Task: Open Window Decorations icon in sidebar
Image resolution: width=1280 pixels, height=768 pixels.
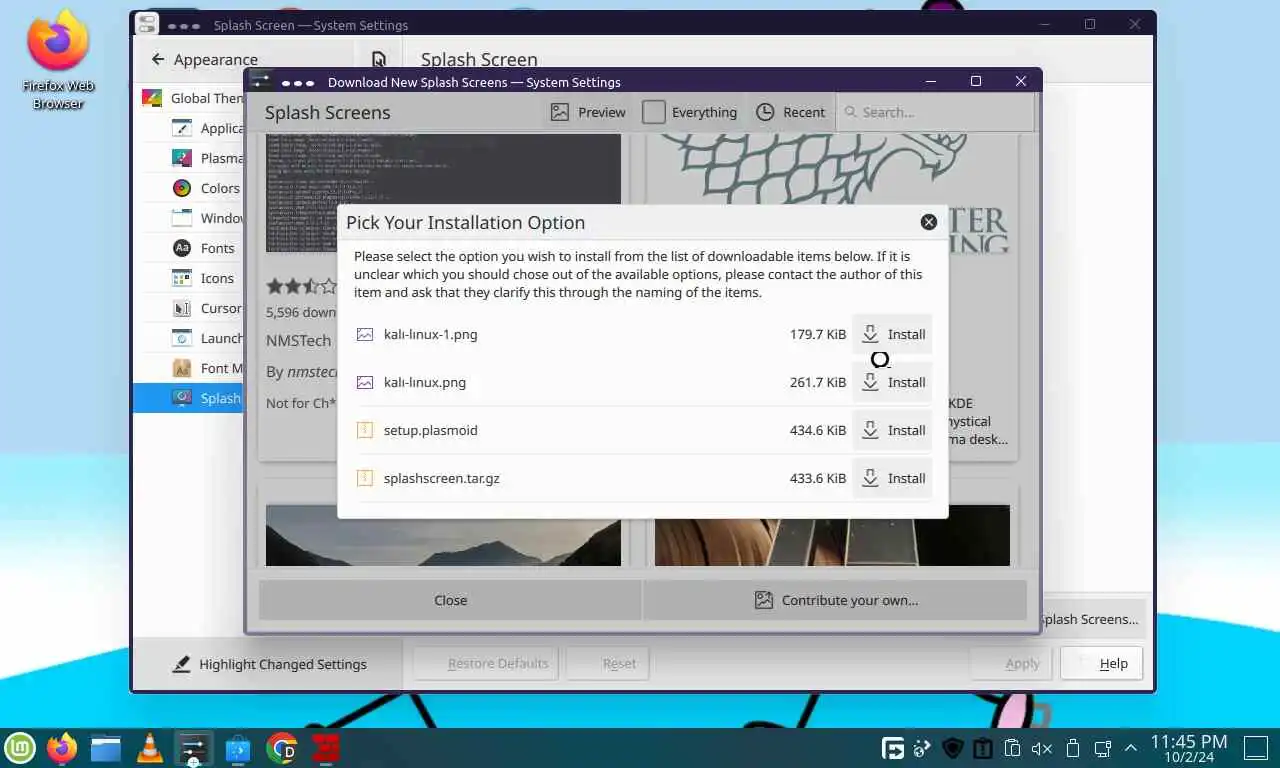Action: coord(182,218)
